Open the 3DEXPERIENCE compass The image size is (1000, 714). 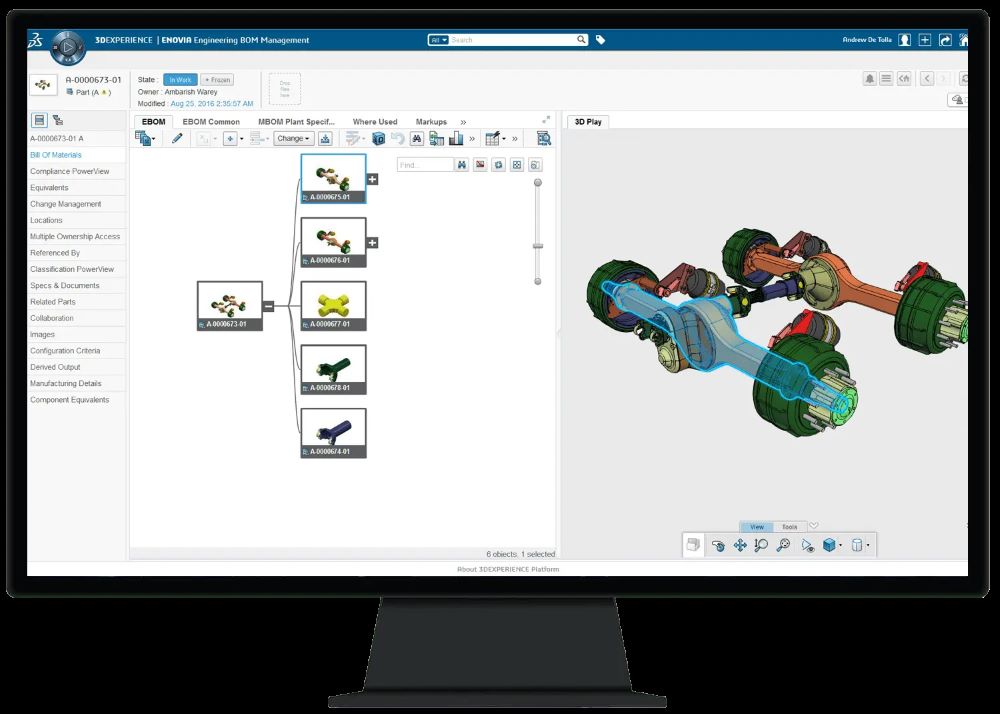[x=67, y=47]
